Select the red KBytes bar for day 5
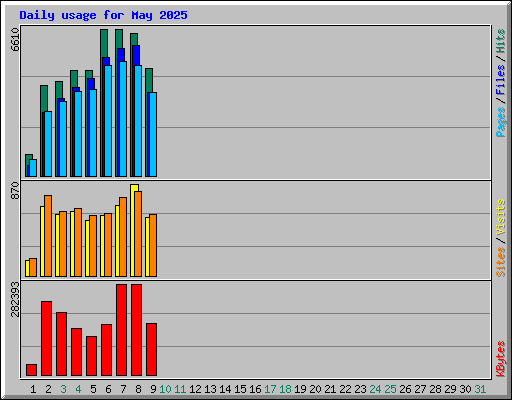The width and height of the screenshot is (512, 400). click(x=91, y=356)
